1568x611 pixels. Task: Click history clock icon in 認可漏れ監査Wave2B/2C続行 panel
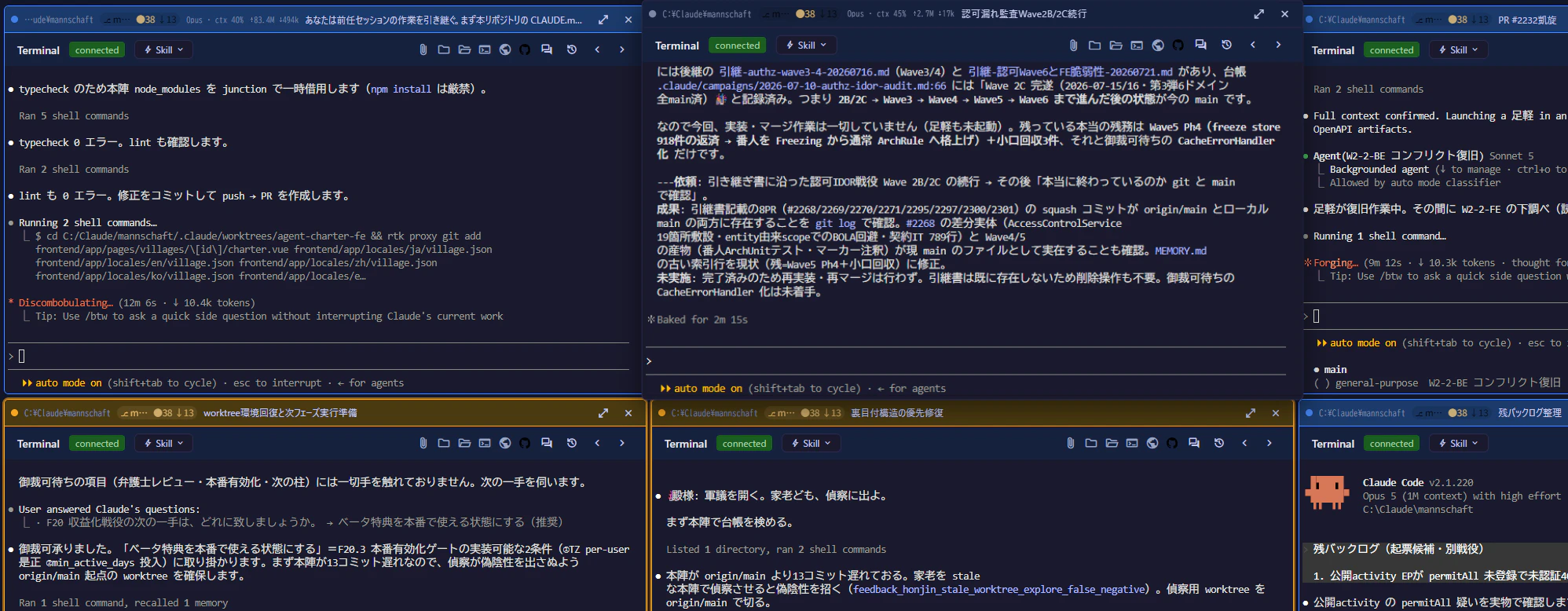point(1226,45)
